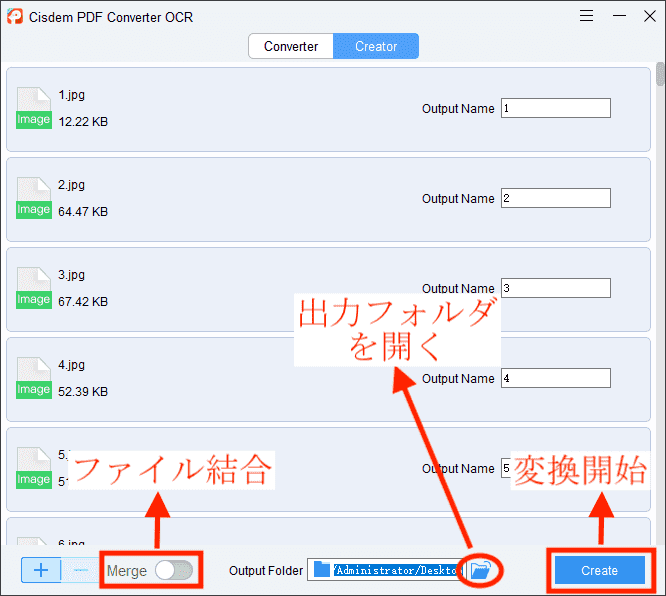Edit Output Name field for 4.jpg
This screenshot has width=666, height=596.
tap(556, 379)
